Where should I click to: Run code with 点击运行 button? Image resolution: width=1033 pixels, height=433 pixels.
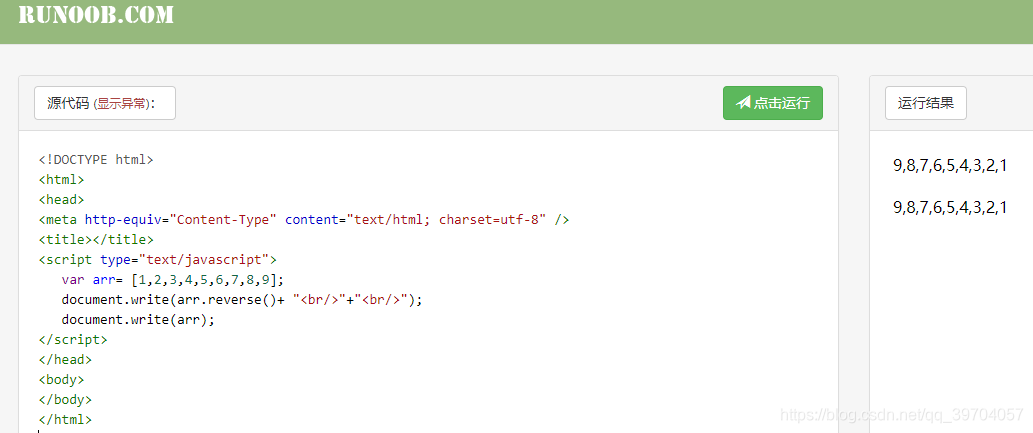tap(773, 103)
